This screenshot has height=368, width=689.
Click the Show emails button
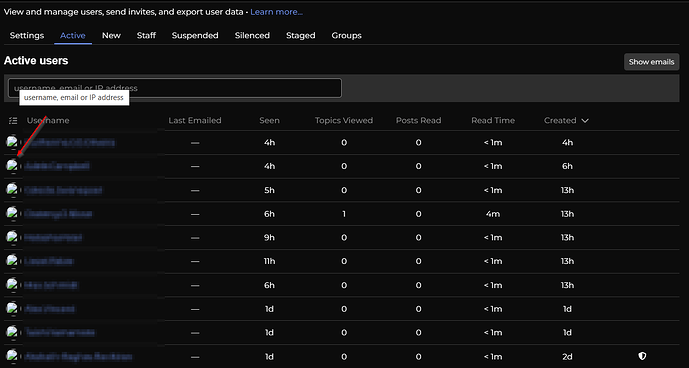click(x=651, y=62)
